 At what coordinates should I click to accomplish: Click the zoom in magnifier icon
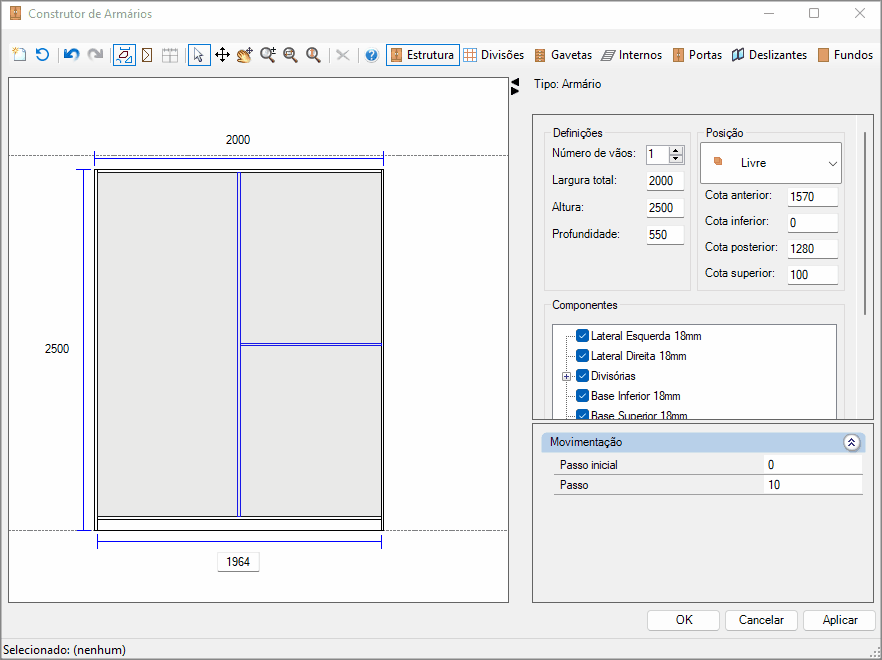click(268, 55)
